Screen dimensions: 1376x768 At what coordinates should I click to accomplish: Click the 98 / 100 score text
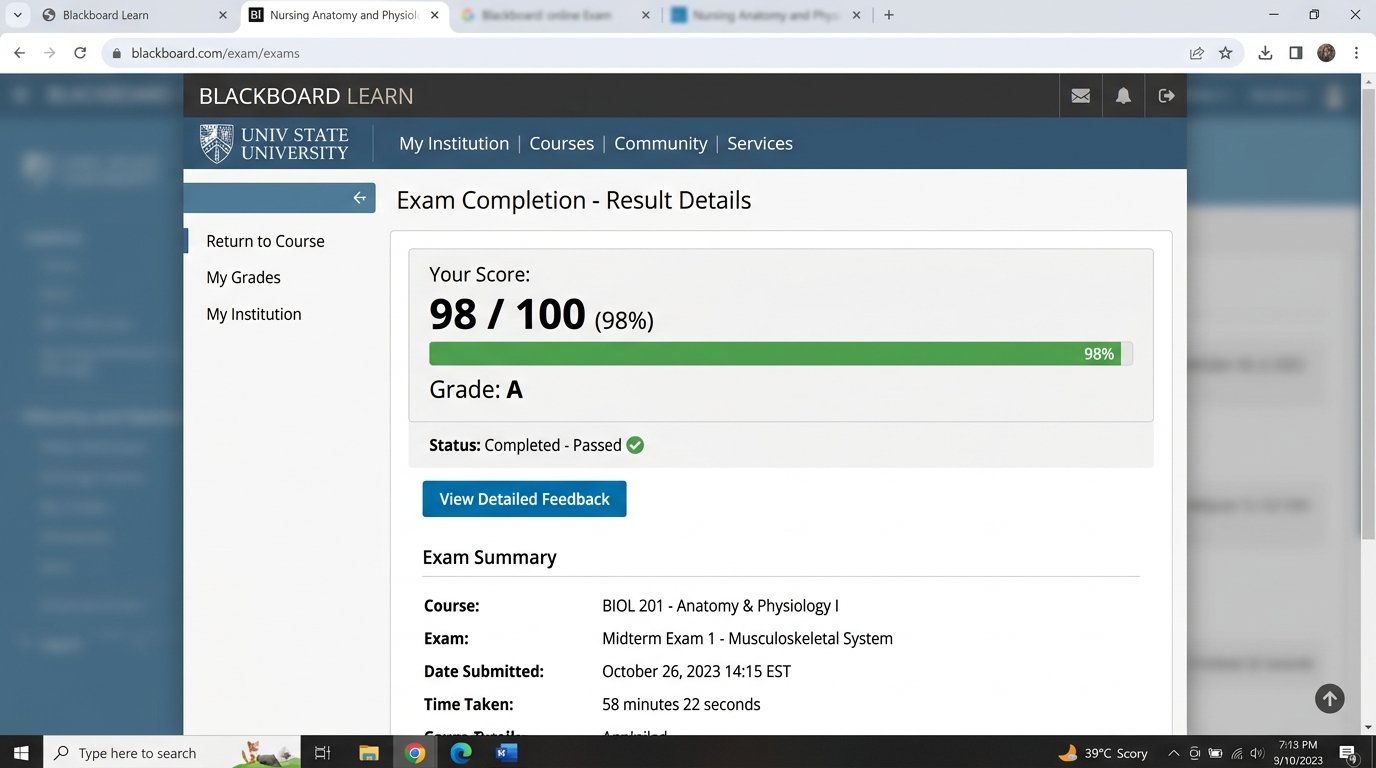click(507, 314)
